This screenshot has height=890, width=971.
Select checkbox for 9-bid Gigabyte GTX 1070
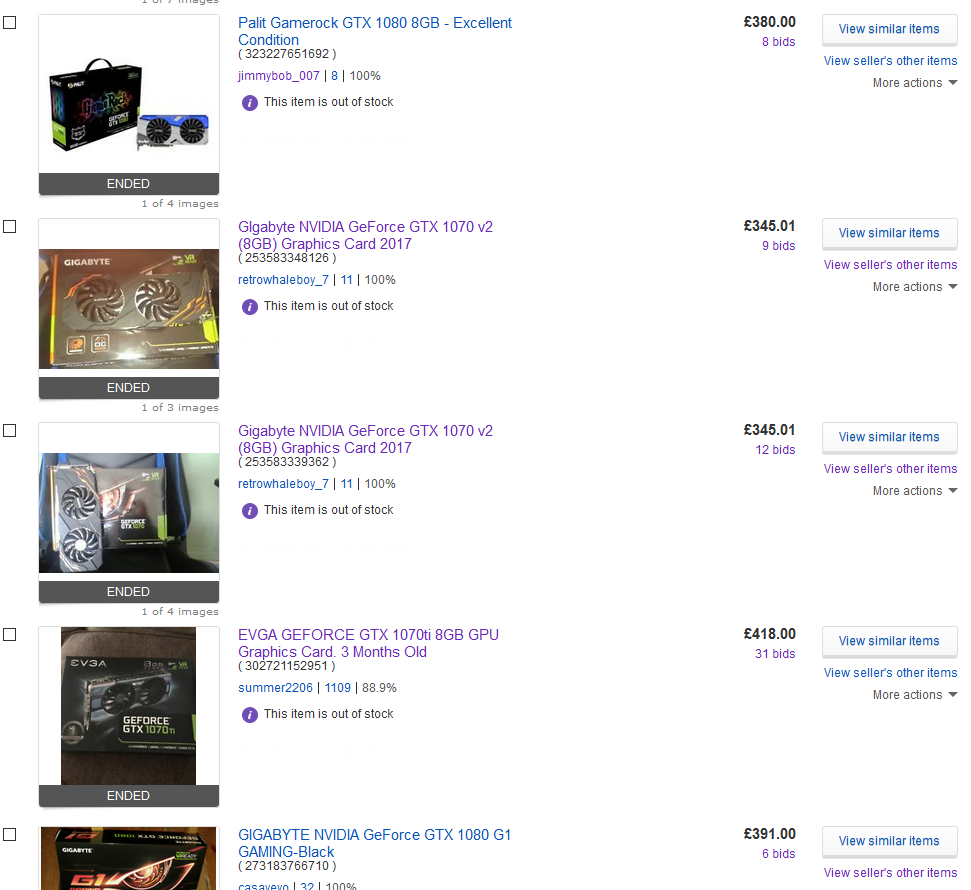click(10, 227)
